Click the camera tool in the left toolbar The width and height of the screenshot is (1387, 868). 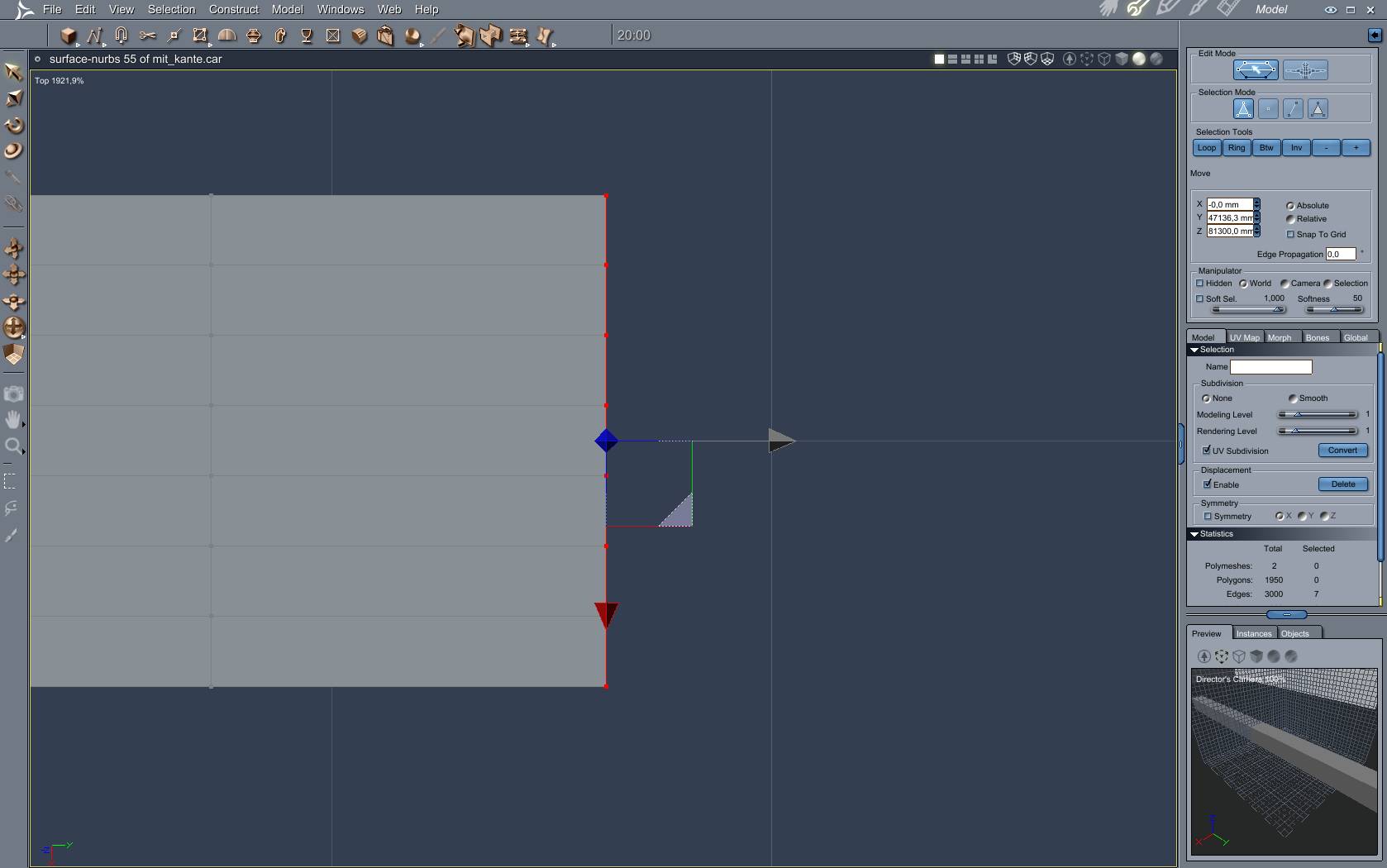13,393
